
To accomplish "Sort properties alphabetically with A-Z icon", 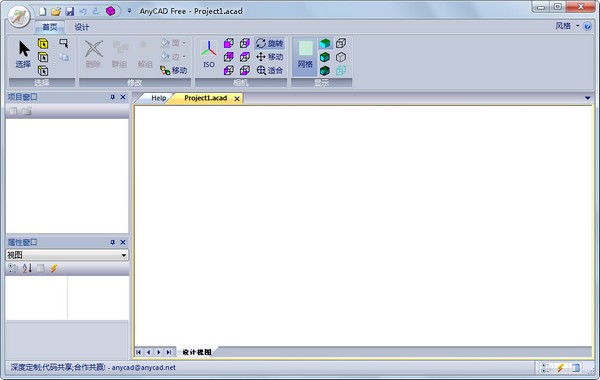I will [x=27, y=269].
